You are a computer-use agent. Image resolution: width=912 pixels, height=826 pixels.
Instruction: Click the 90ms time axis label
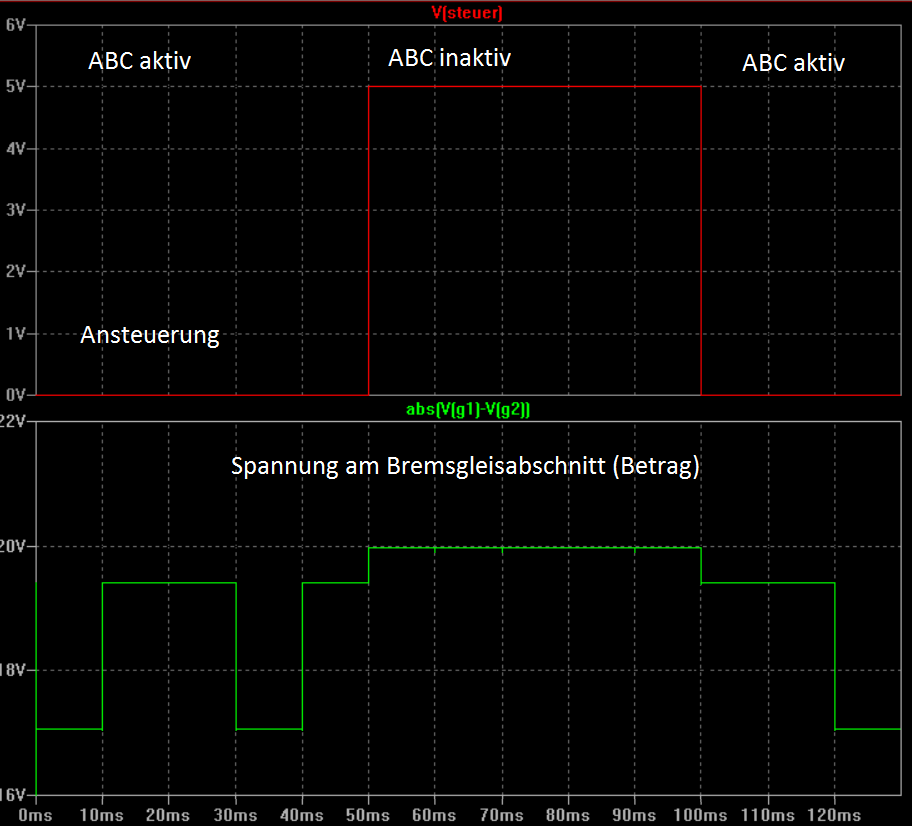click(x=634, y=815)
